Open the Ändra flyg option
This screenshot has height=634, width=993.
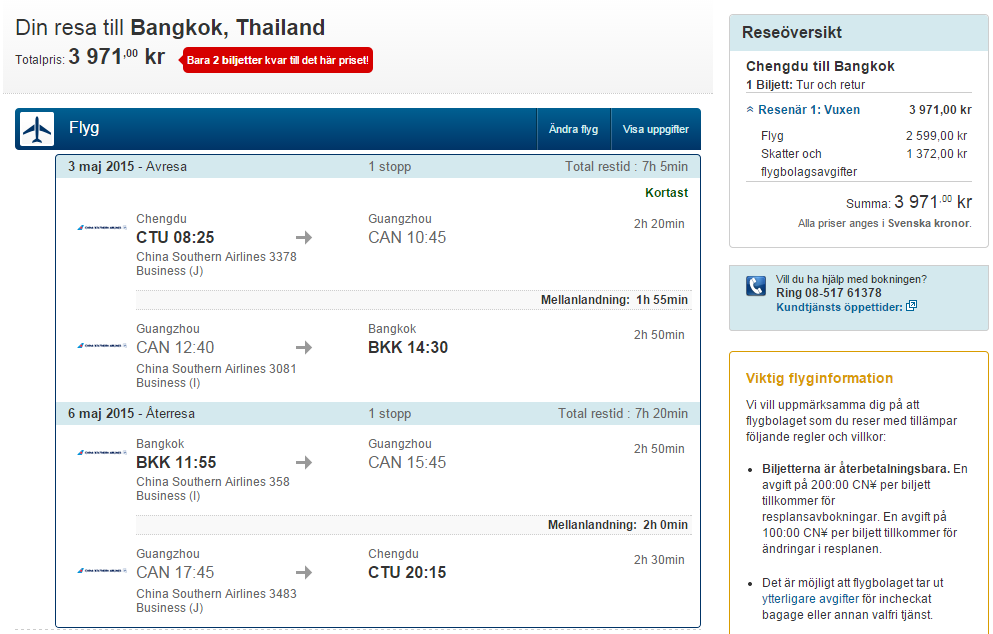573,130
